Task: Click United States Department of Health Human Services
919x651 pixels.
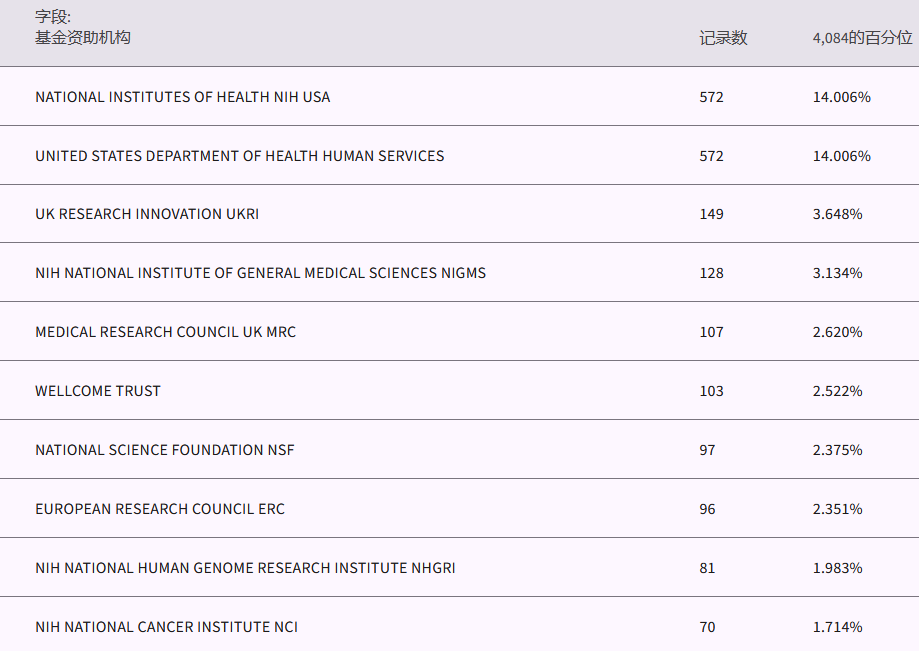Action: (x=239, y=156)
